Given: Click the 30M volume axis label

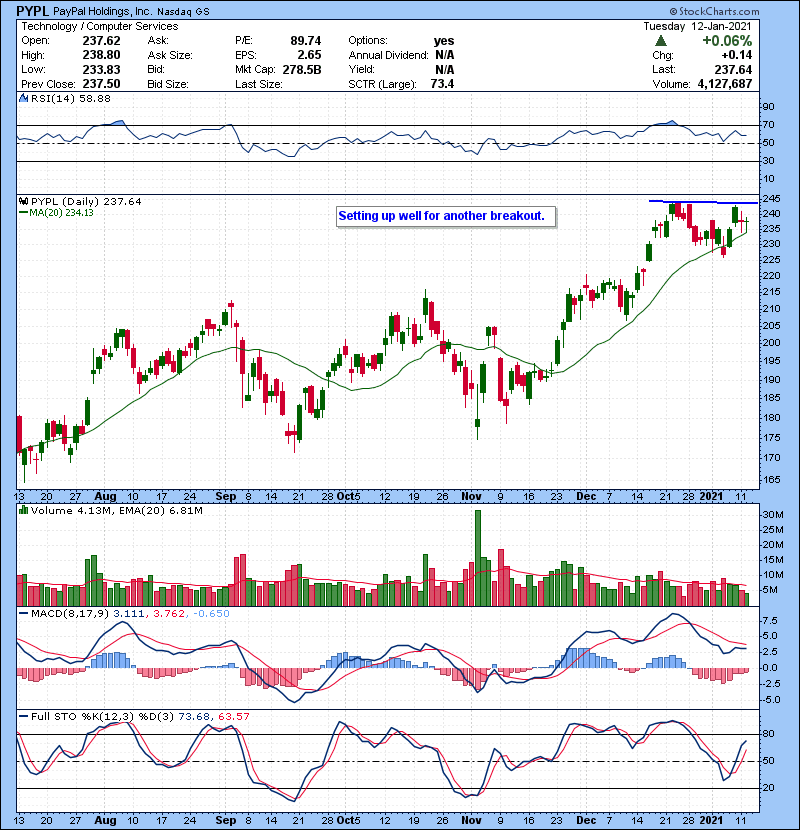Looking at the screenshot, I should [x=772, y=515].
